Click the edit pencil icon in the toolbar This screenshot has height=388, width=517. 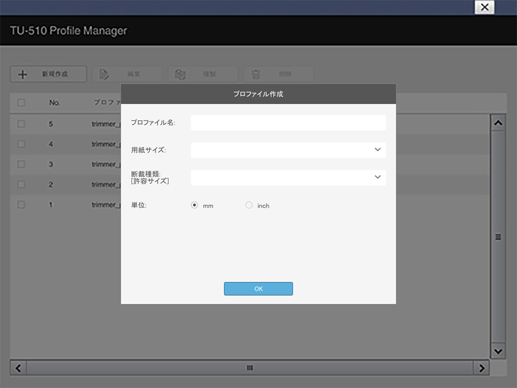[x=104, y=74]
